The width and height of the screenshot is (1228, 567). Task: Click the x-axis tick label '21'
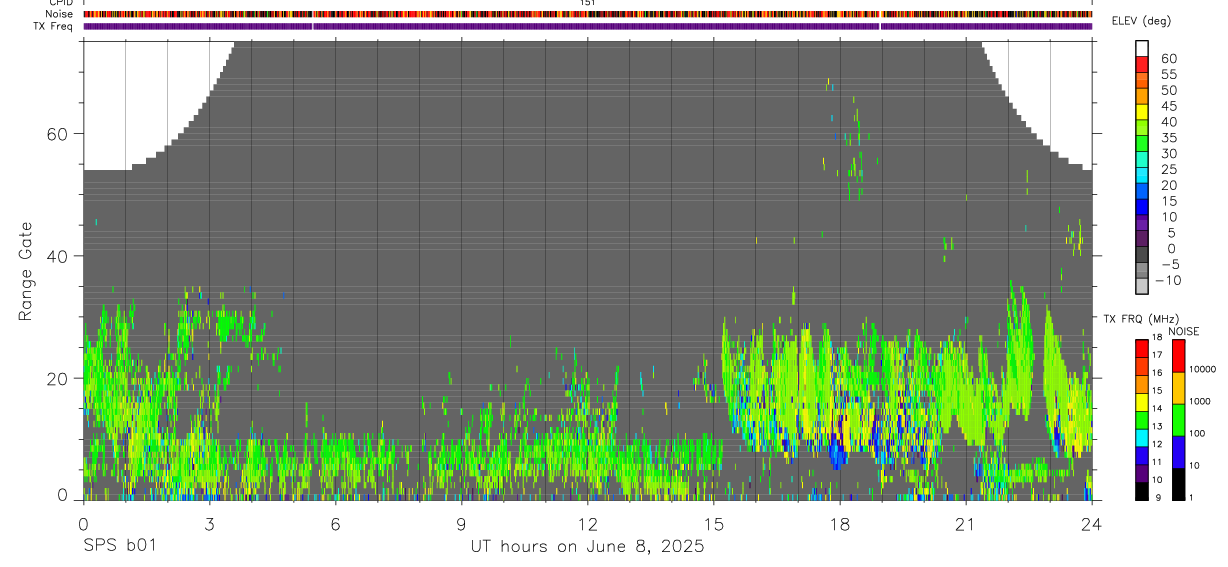pos(965,523)
